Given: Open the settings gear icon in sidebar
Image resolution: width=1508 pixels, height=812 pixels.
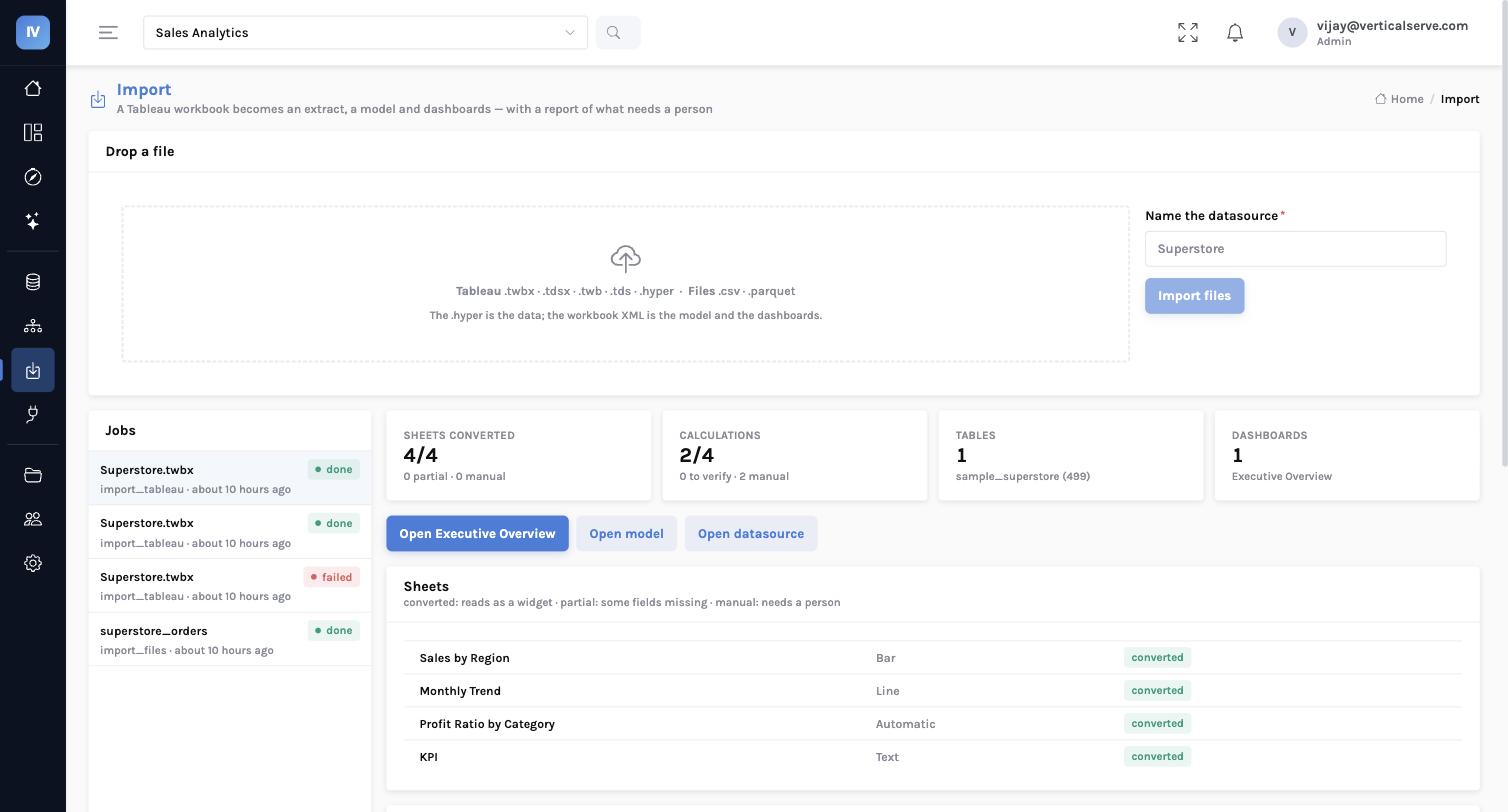Looking at the screenshot, I should coord(33,563).
